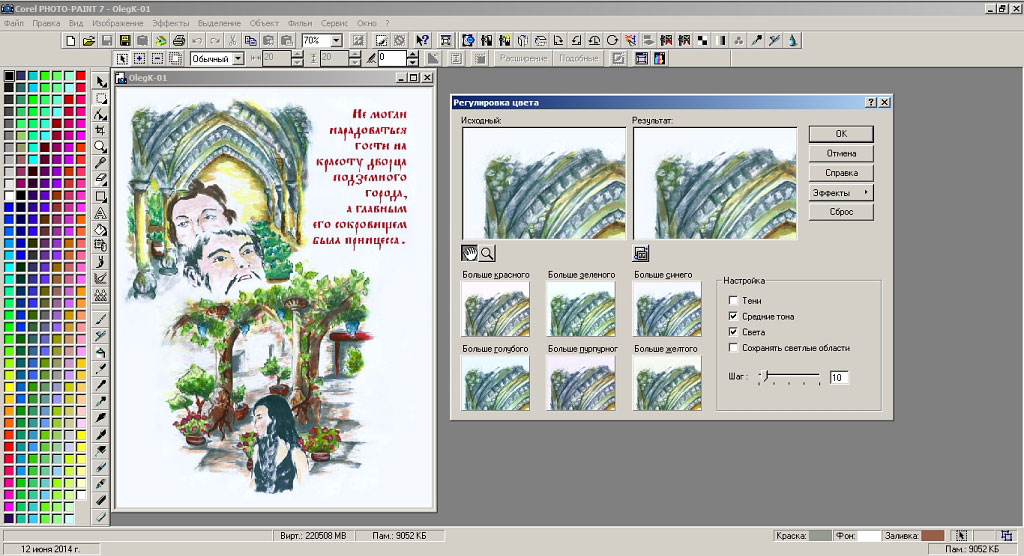Select the Rectangle shape tool
Screen dimensions: 1024x556
tap(101, 196)
